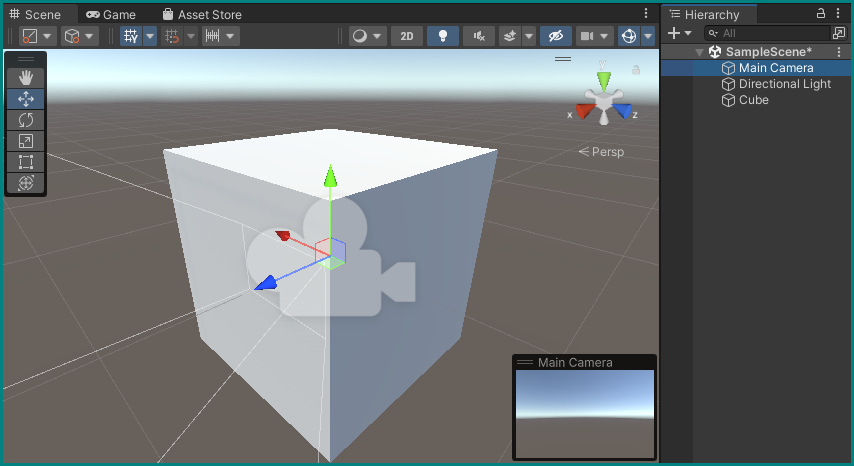This screenshot has width=854, height=466.
Task: Select Directional Light in the Hierarchy
Action: [x=784, y=84]
